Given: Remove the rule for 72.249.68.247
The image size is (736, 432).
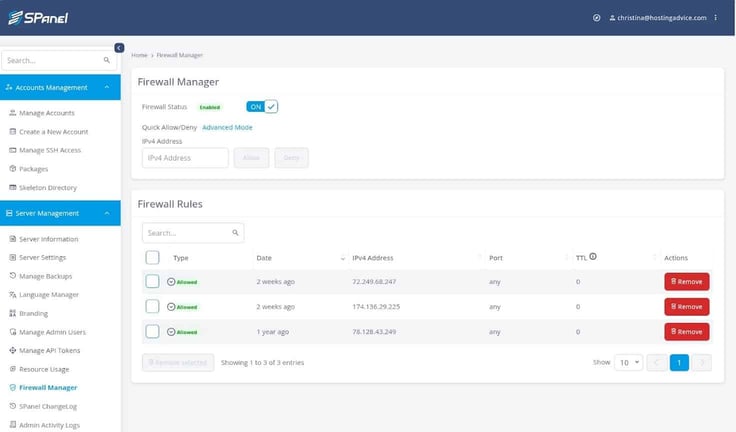Looking at the screenshot, I should (686, 282).
